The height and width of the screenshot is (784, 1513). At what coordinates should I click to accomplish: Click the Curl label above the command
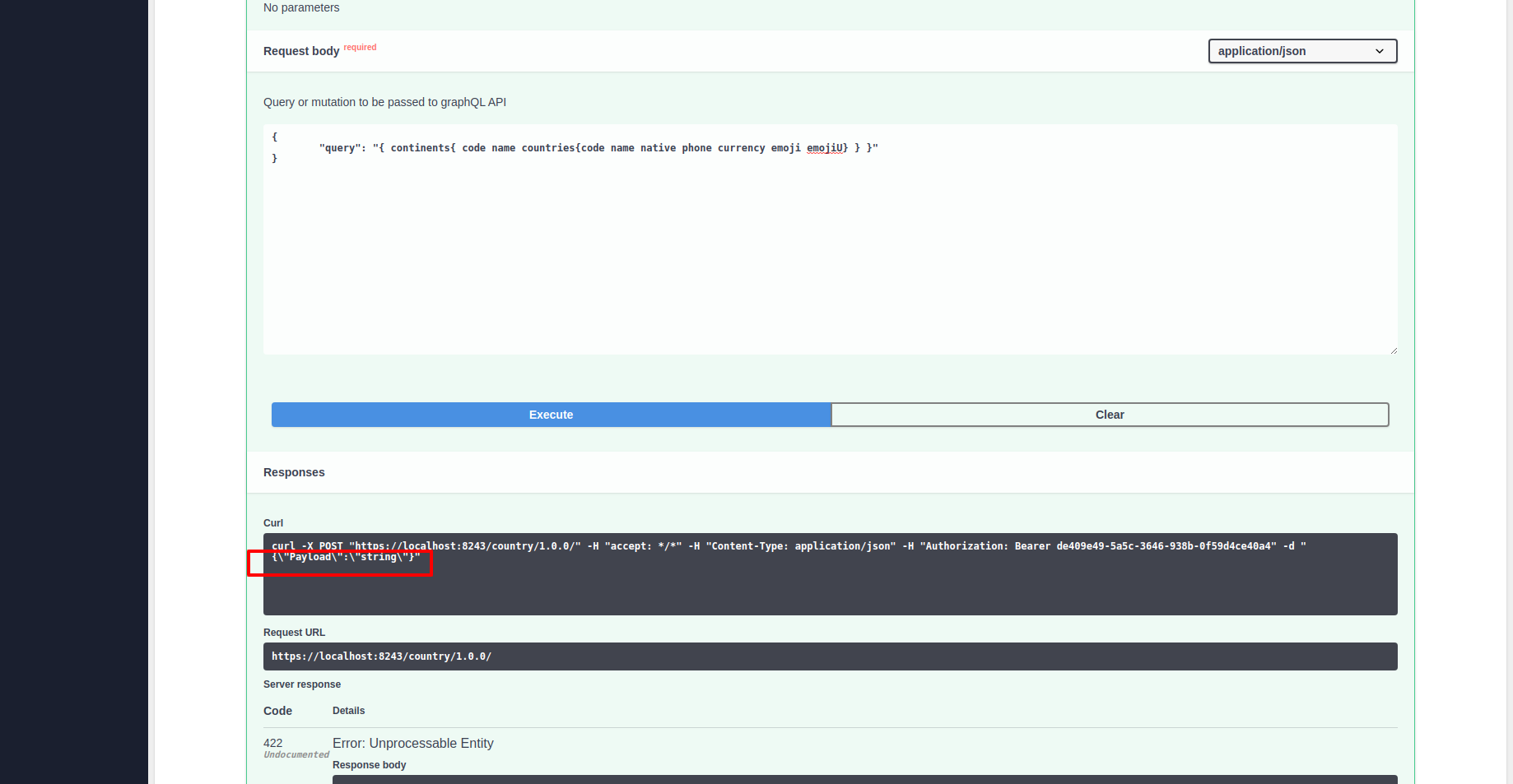click(272, 522)
